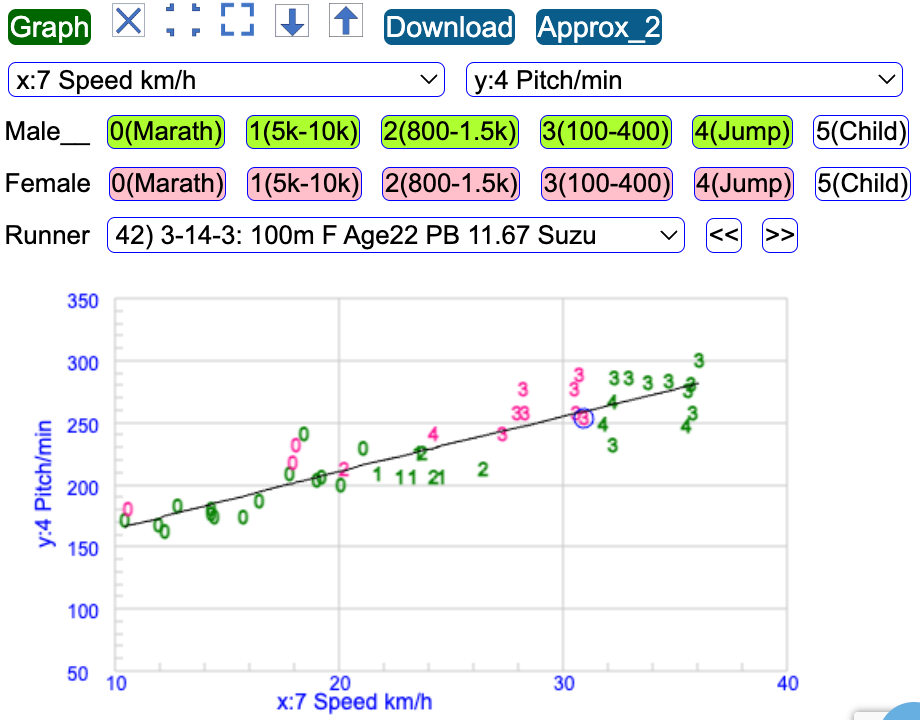Click the X close icon in toolbar
The width and height of the screenshot is (920, 720).
[128, 21]
